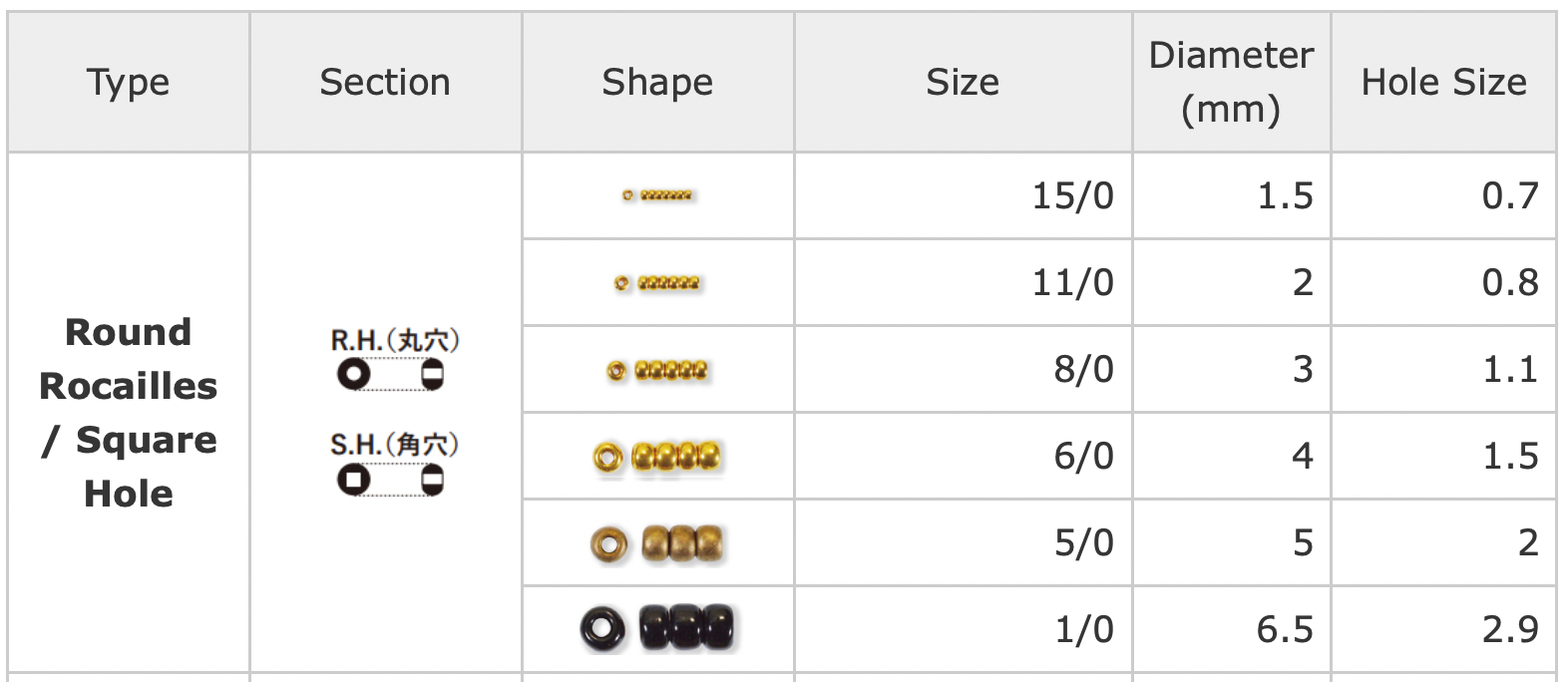The image size is (1568, 682).
Task: Click the black 1/0 bead image
Action: coord(657,628)
